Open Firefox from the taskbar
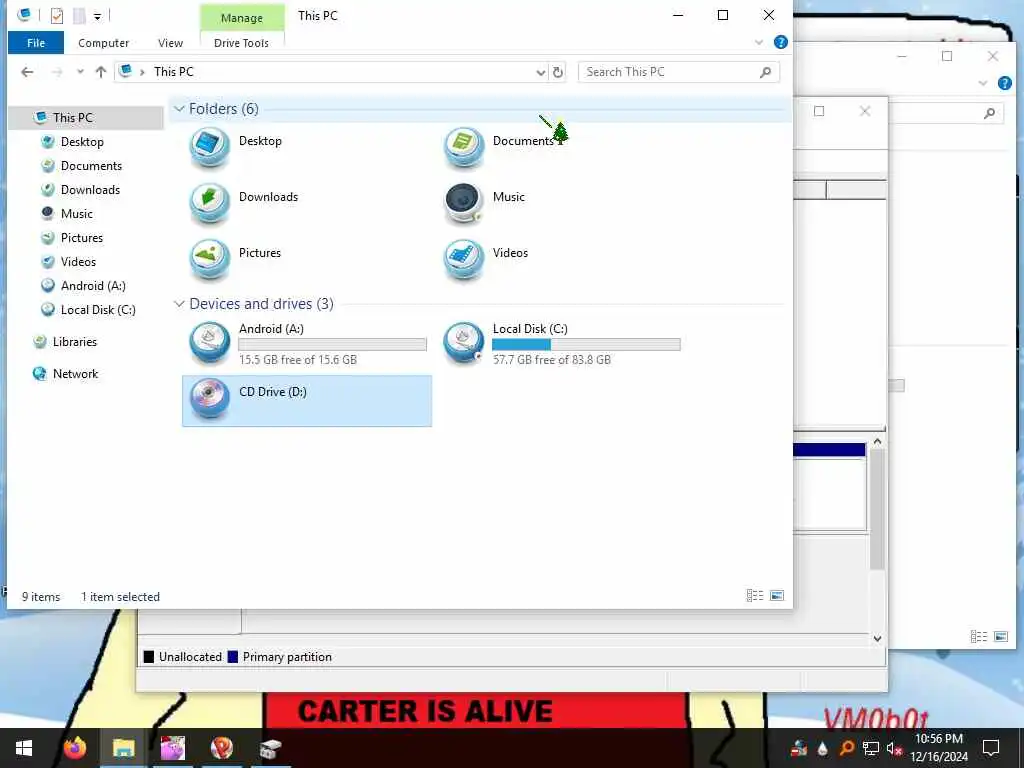Screen dimensions: 1024x768 click(75, 748)
